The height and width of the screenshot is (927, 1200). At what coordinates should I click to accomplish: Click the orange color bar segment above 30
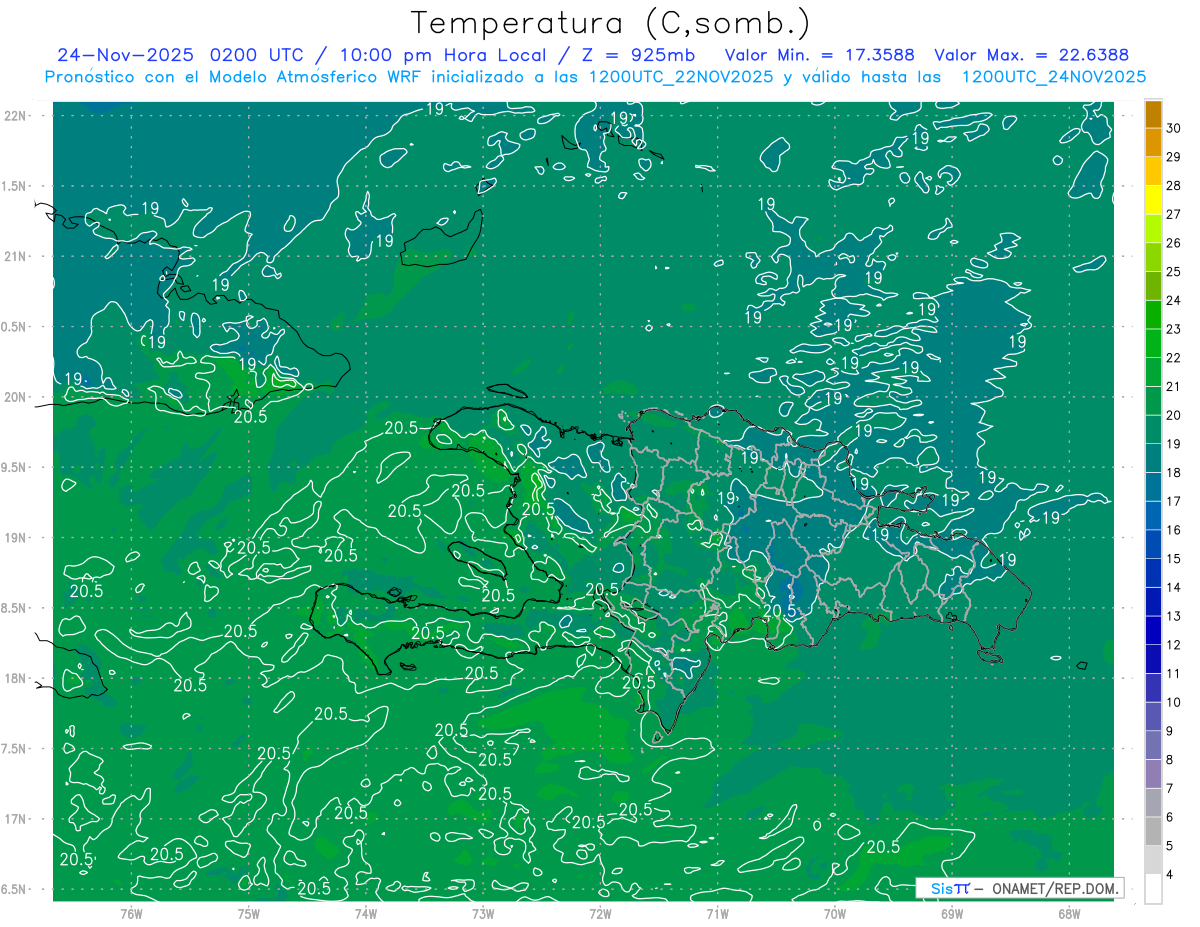(x=1153, y=114)
